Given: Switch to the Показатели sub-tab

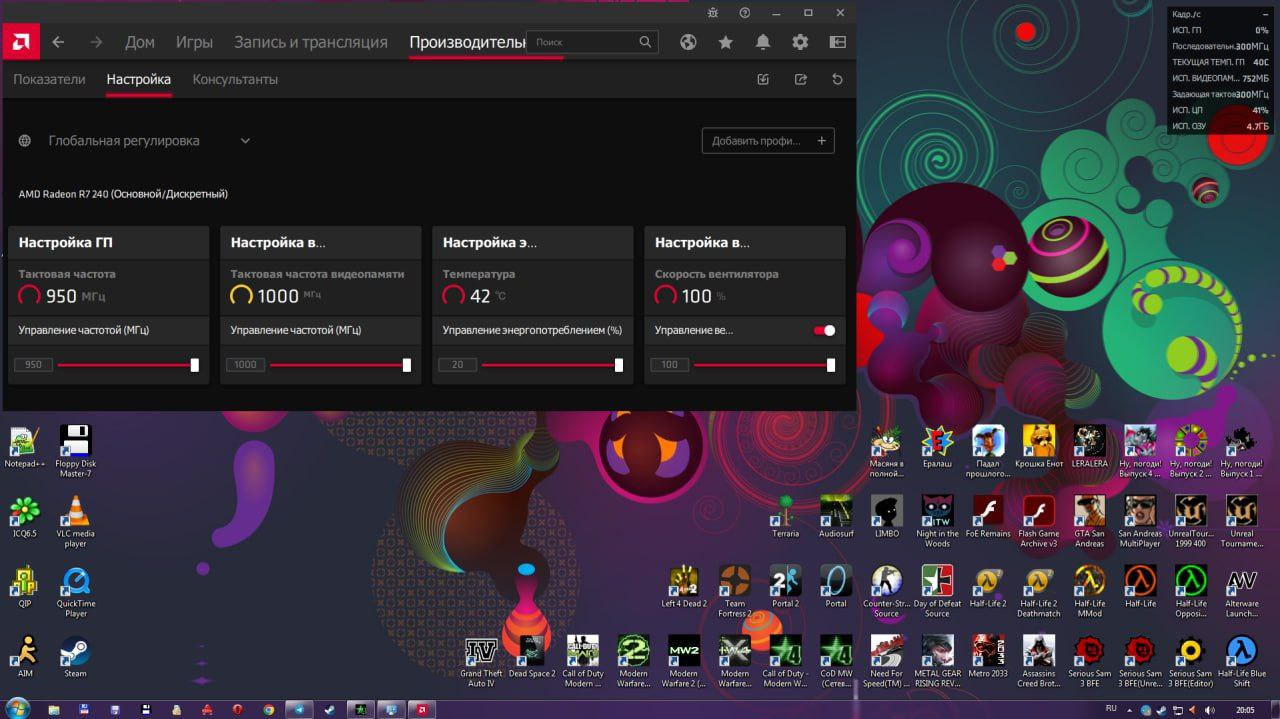Looking at the screenshot, I should [49, 79].
